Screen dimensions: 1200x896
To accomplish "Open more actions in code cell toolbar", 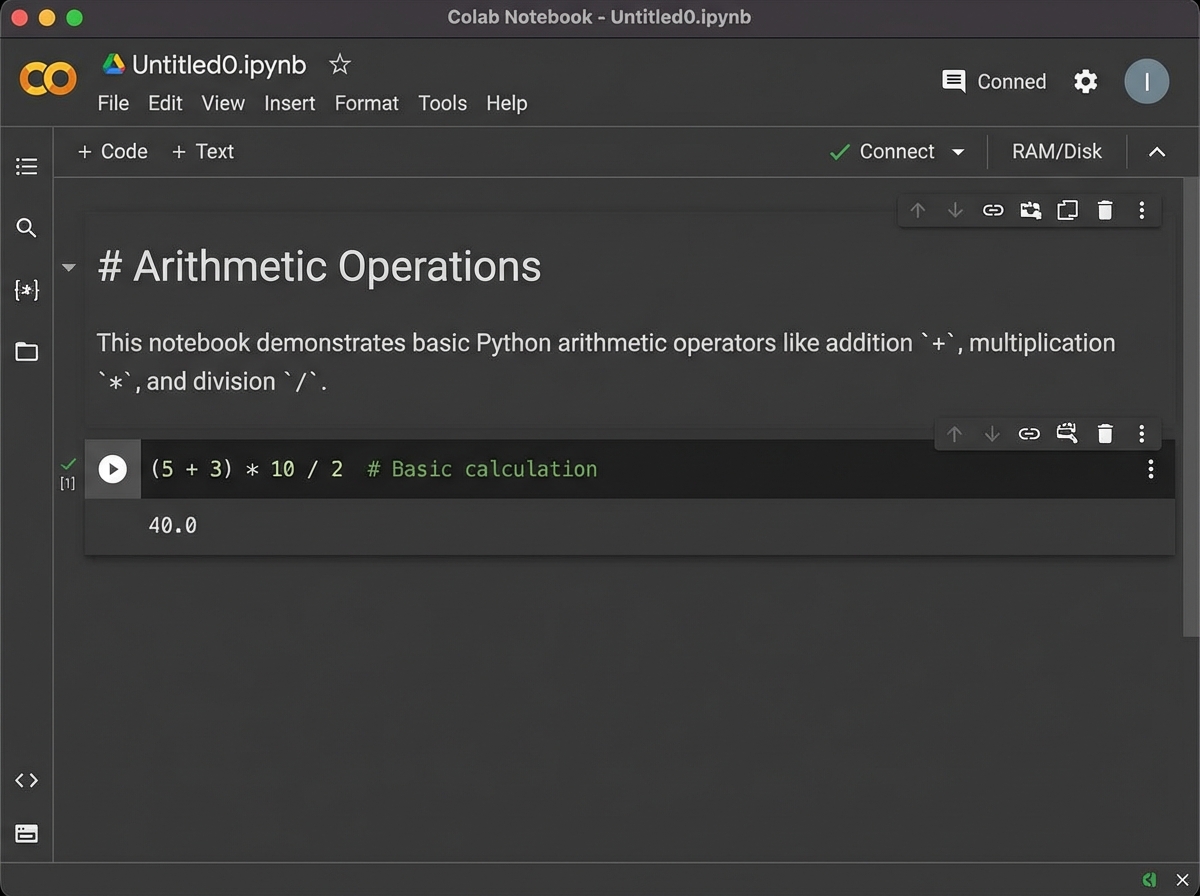I will 1142,434.
